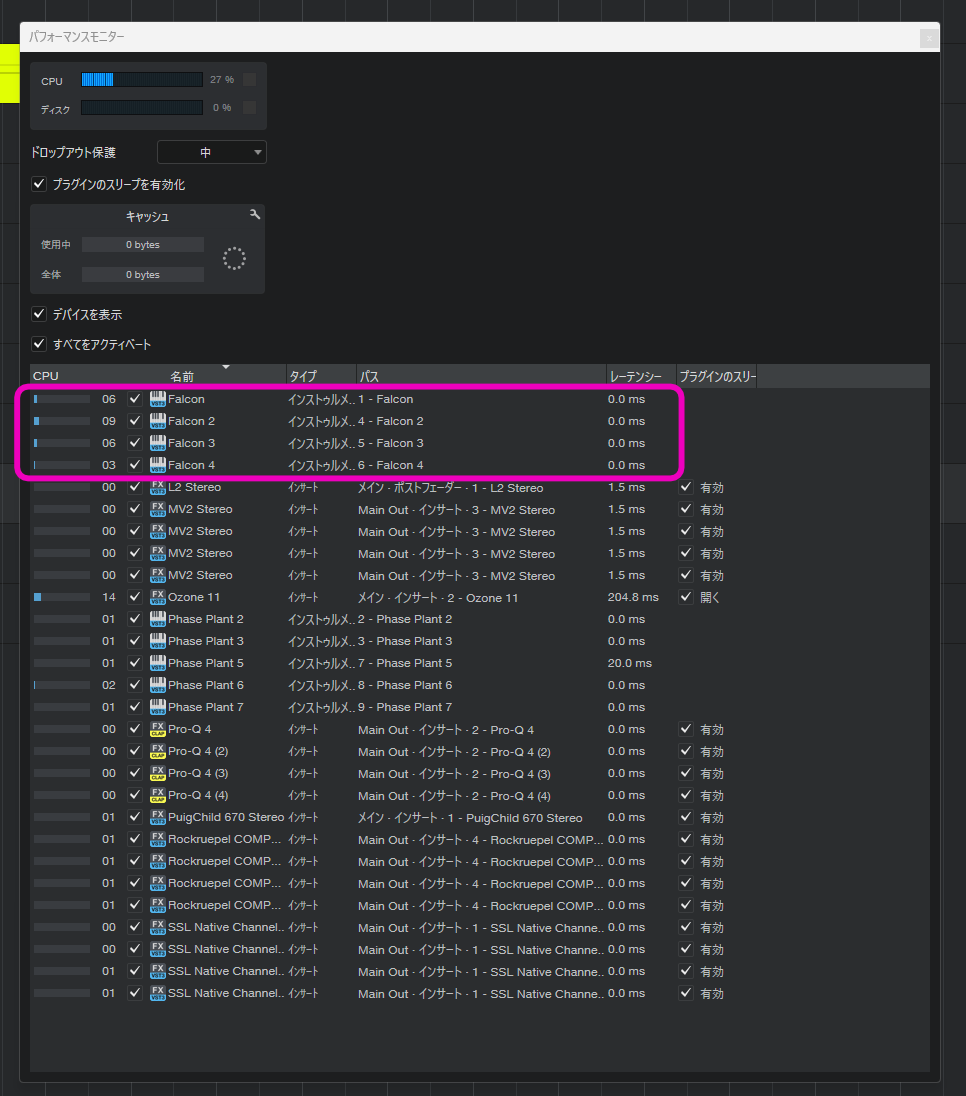This screenshot has height=1096, width=966.
Task: Click the cache activity spinner icon
Action: (234, 259)
